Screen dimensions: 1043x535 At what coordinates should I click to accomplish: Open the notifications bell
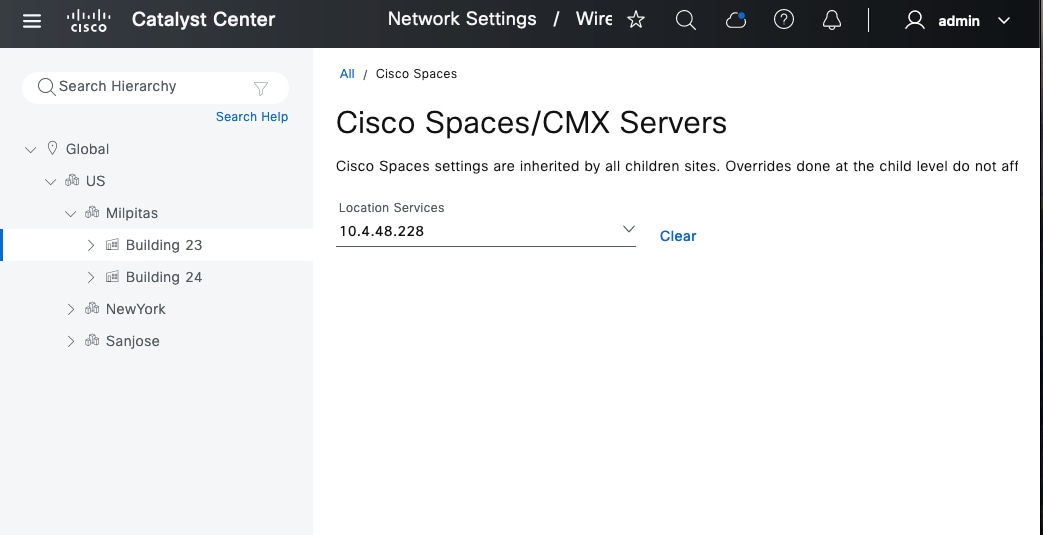pyautogui.click(x=832, y=20)
